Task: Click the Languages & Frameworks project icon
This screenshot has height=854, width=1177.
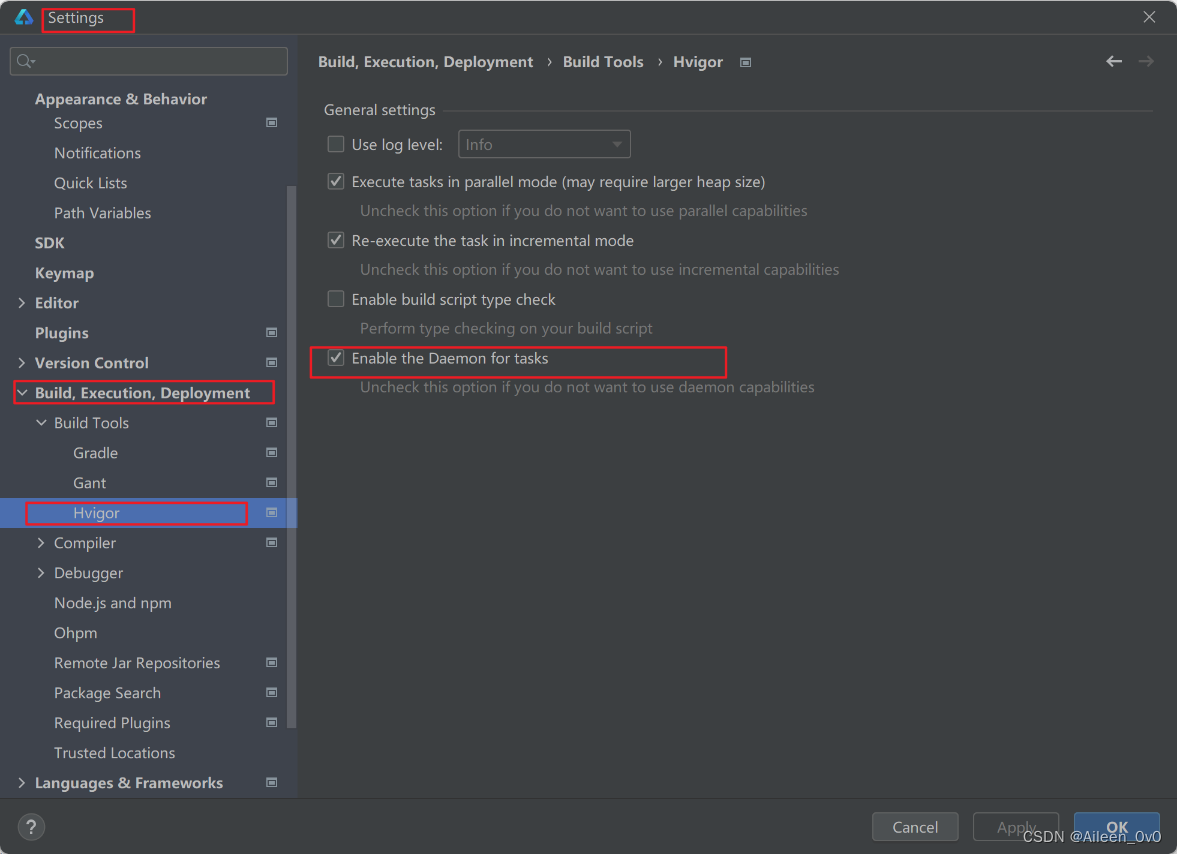Action: coord(272,783)
